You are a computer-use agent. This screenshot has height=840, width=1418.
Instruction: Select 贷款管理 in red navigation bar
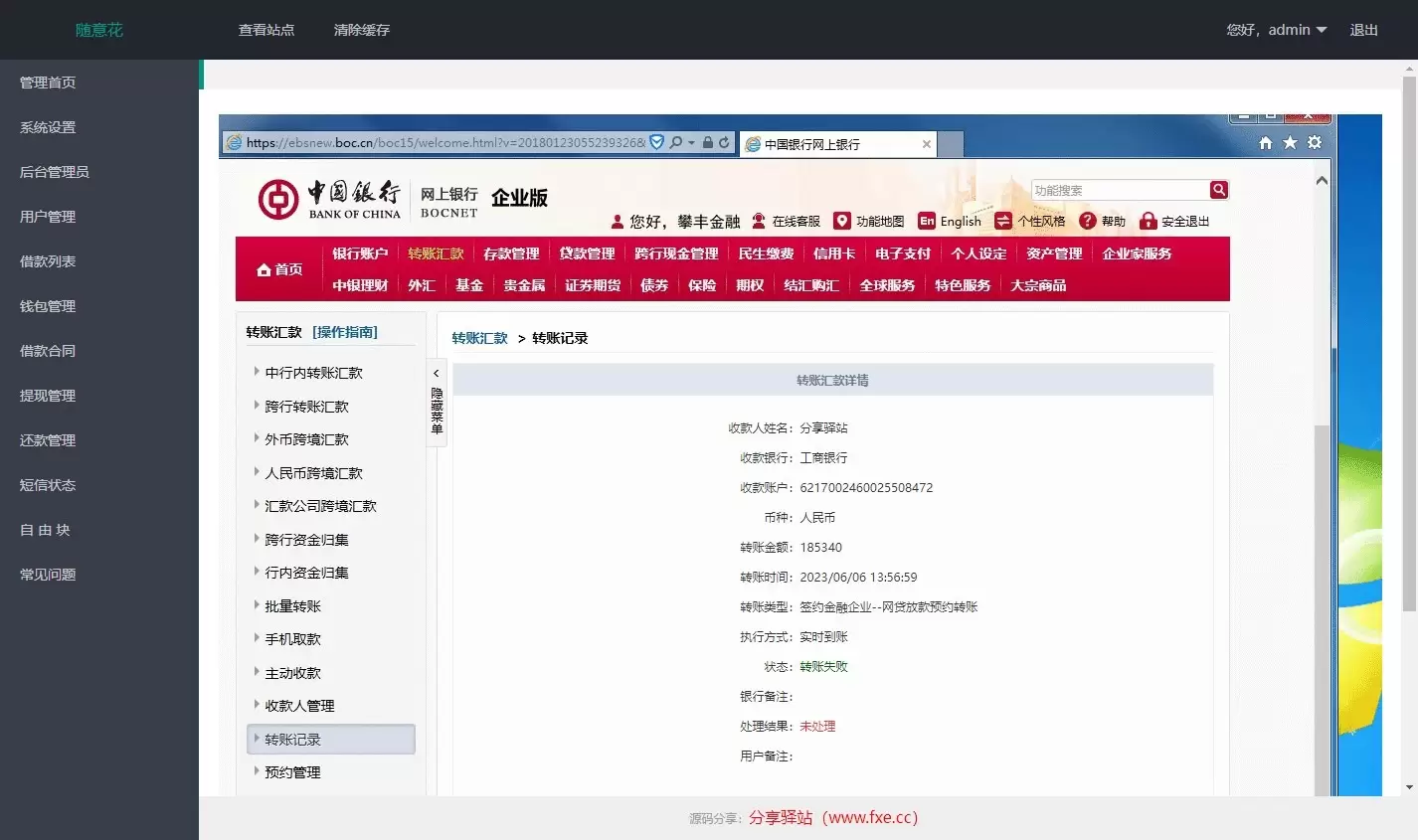pos(587,253)
